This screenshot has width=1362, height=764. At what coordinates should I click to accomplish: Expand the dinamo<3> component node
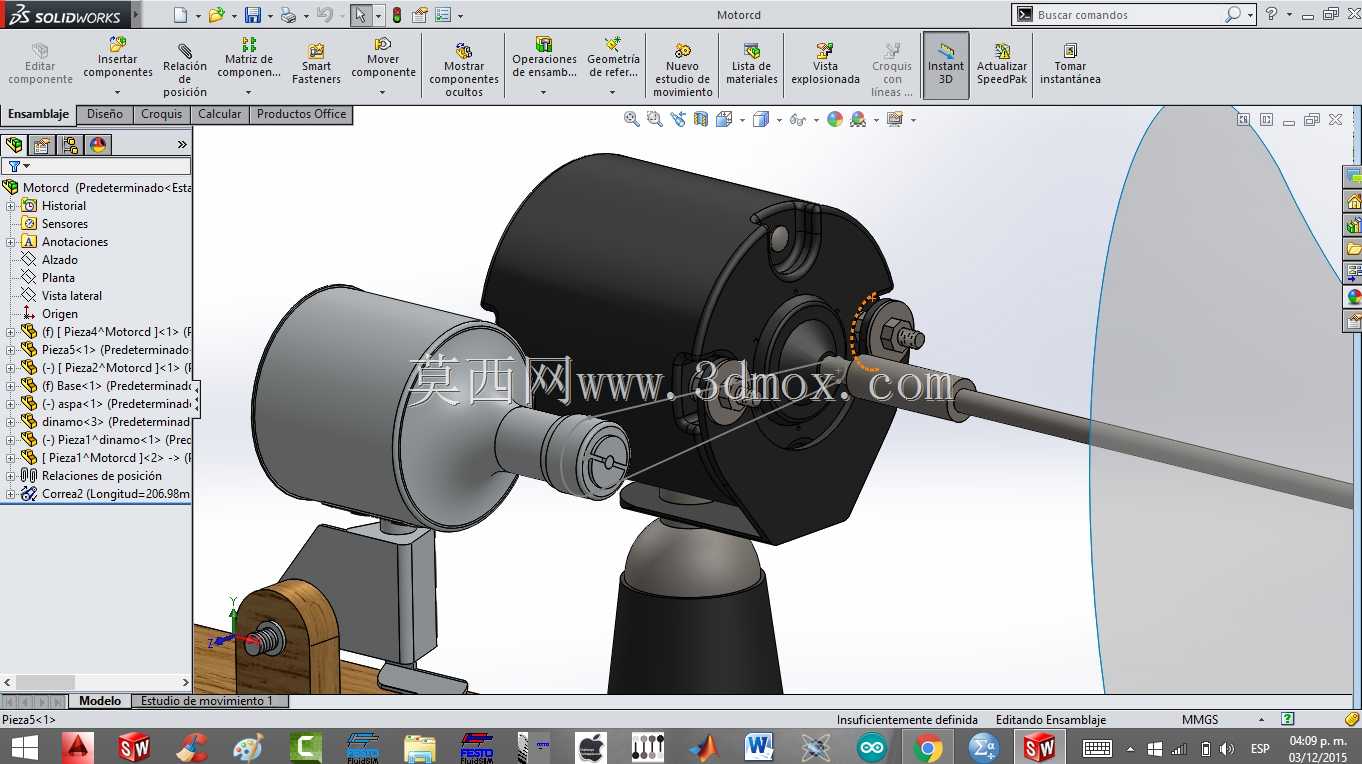tap(11, 422)
